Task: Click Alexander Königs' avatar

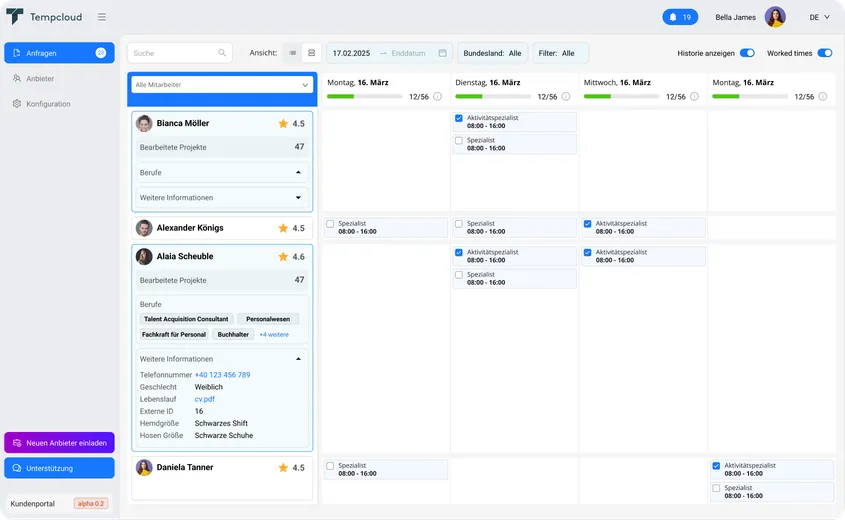Action: [144, 228]
